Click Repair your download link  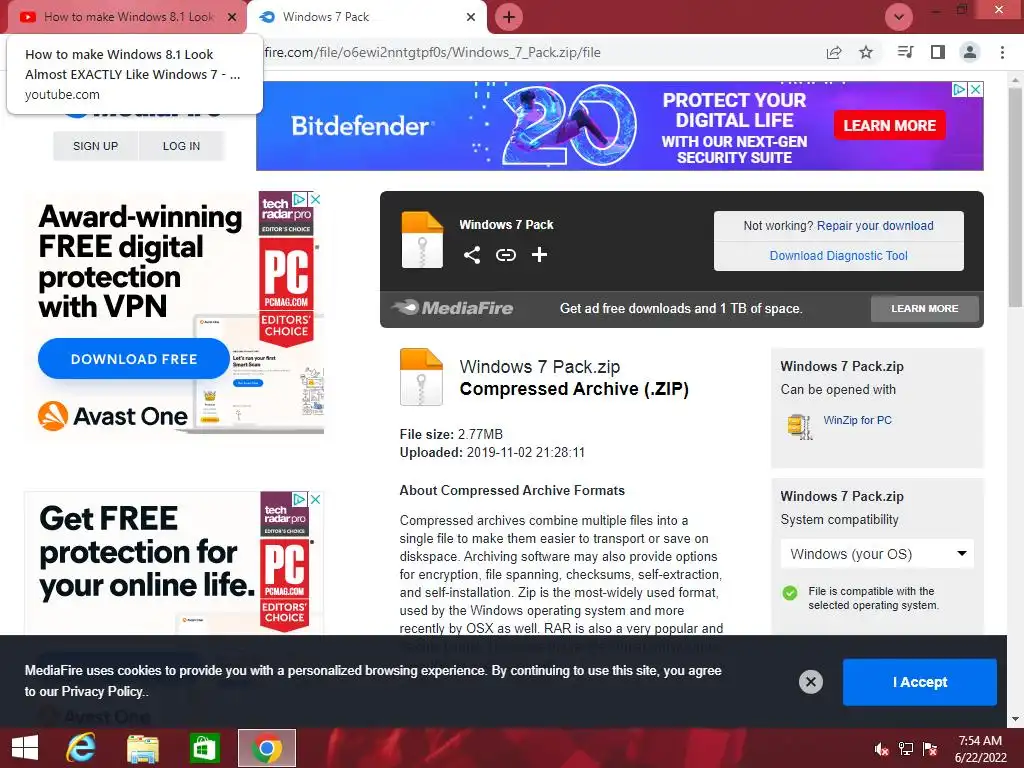coord(875,225)
